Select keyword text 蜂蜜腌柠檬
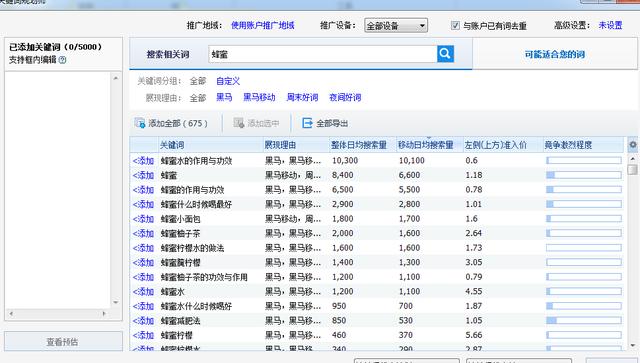640x363 pixels. click(180, 262)
